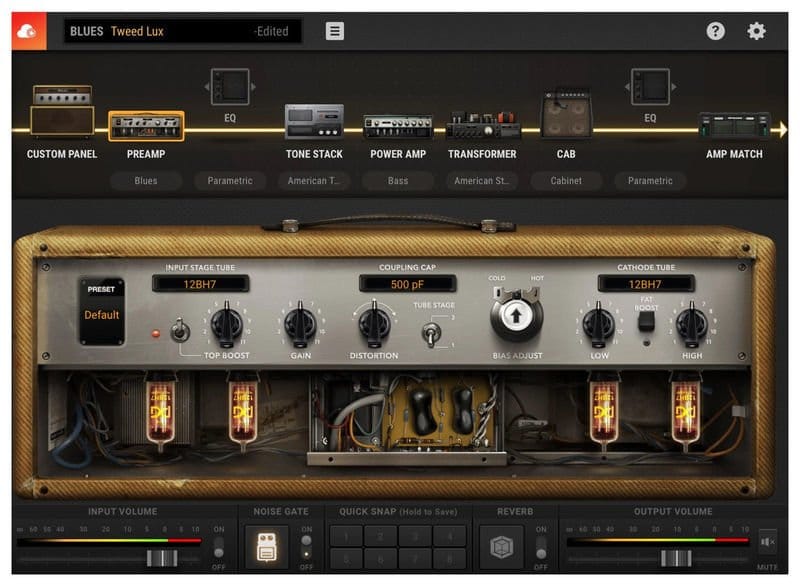Select the Transformer module icon
Screen dimensions: 800x586
(x=482, y=125)
